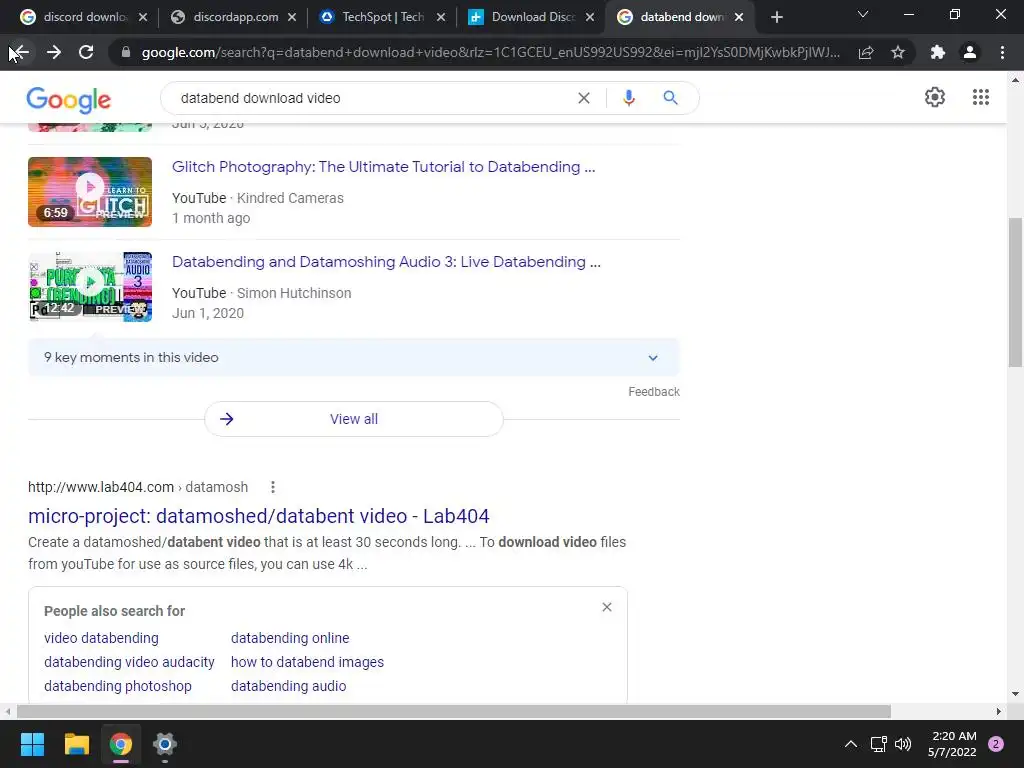Search for databending photoshop
1024x768 pixels.
[118, 686]
